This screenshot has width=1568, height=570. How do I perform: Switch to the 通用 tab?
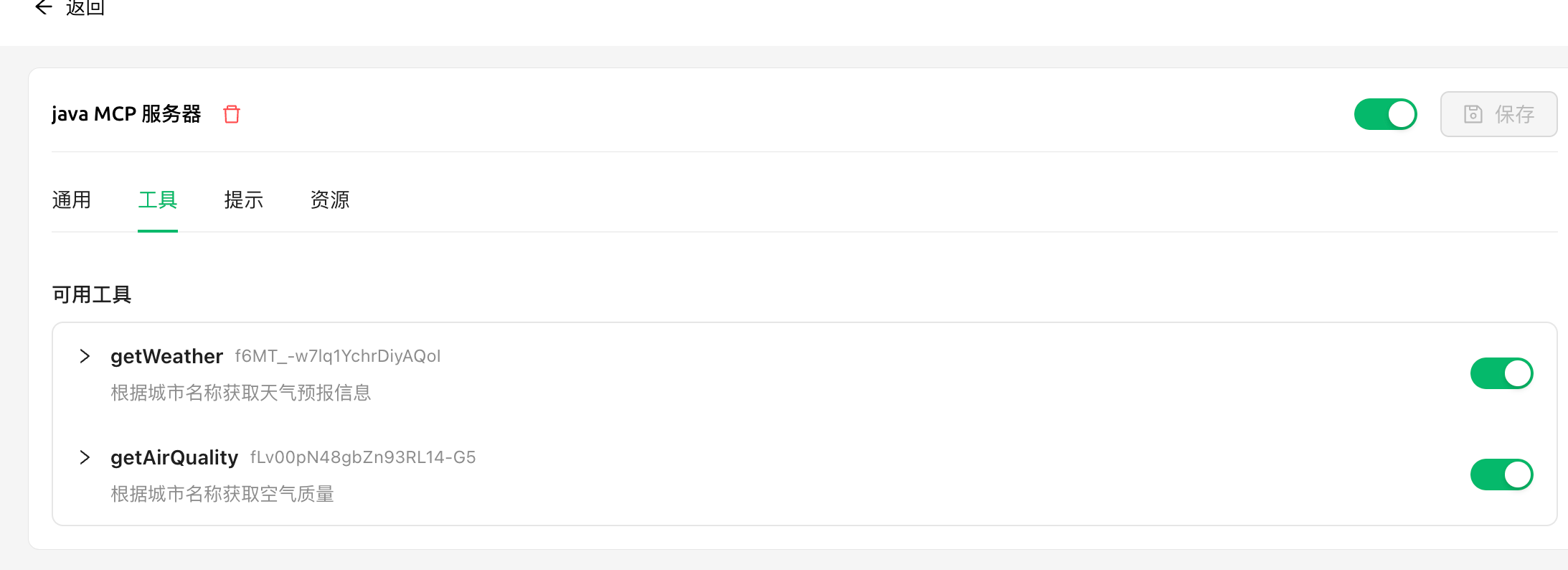(x=72, y=200)
